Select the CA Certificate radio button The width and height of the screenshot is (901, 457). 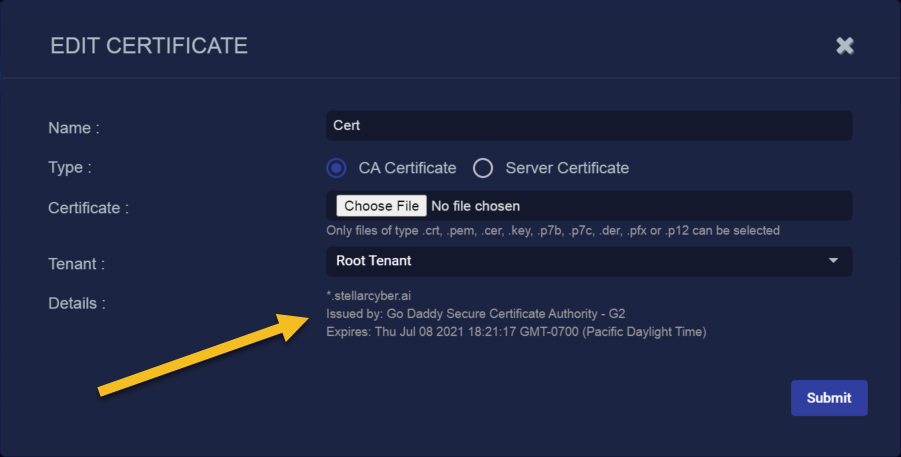click(x=337, y=168)
